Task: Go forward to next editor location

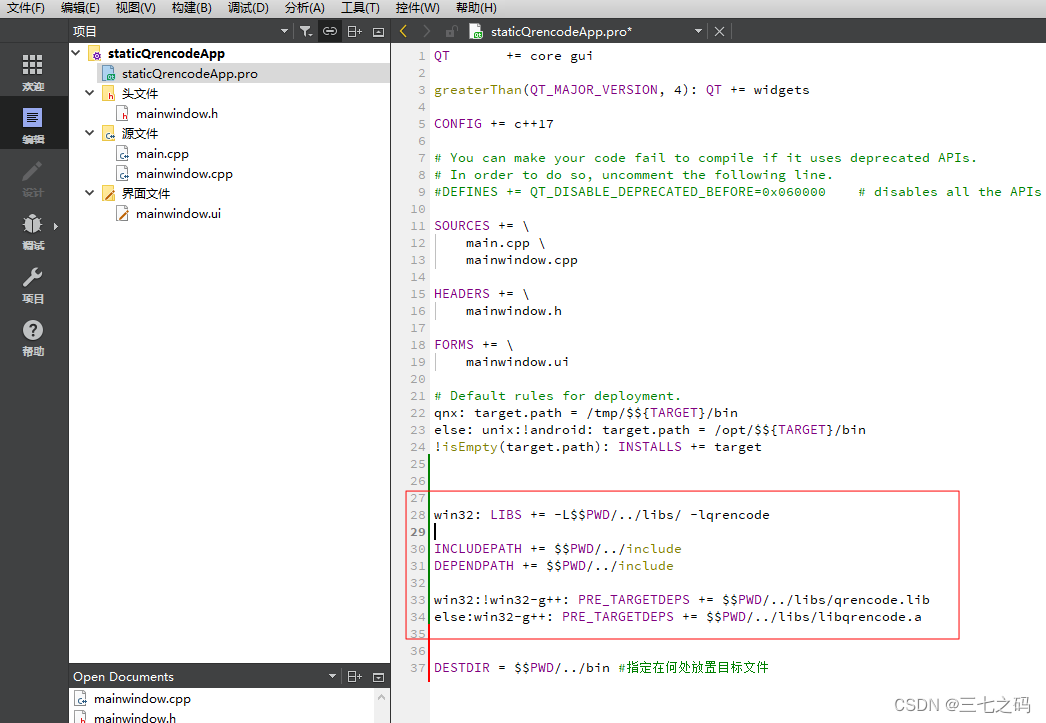Action: click(x=427, y=31)
